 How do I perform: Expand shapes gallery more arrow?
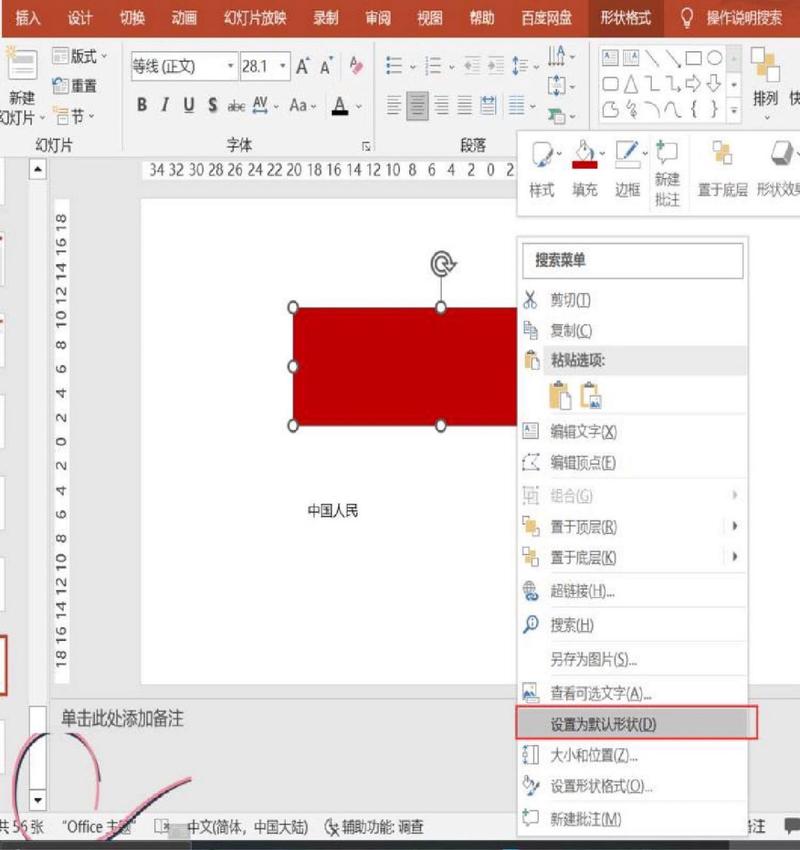point(734,111)
